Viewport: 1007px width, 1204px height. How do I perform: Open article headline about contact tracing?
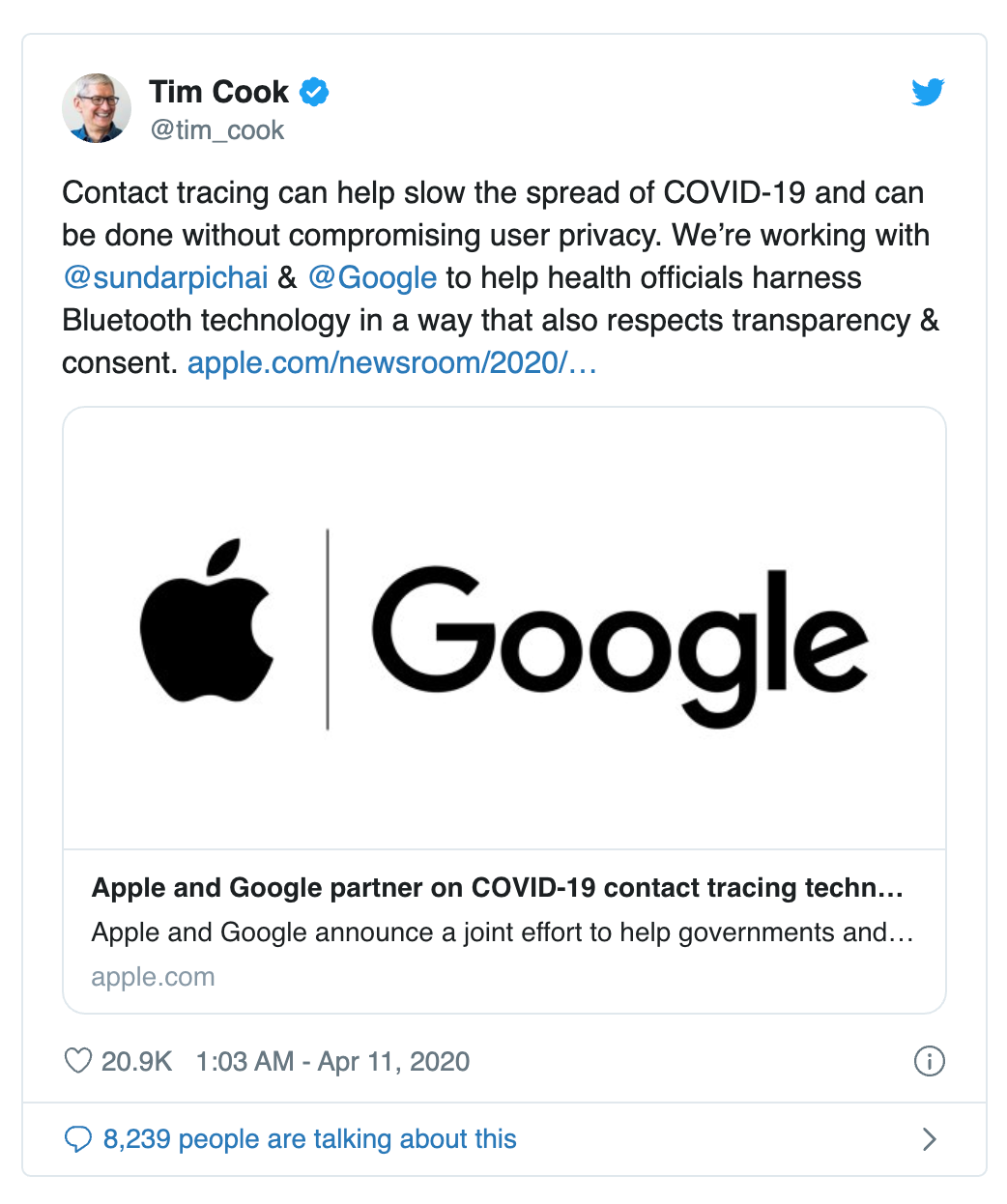[x=497, y=888]
